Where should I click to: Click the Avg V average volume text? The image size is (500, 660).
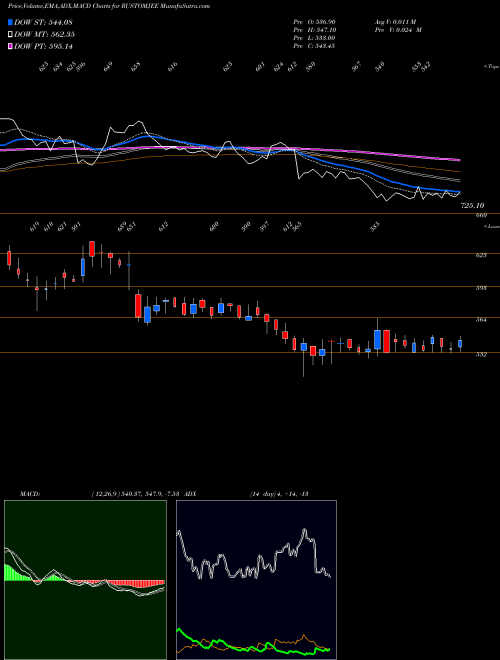point(395,22)
